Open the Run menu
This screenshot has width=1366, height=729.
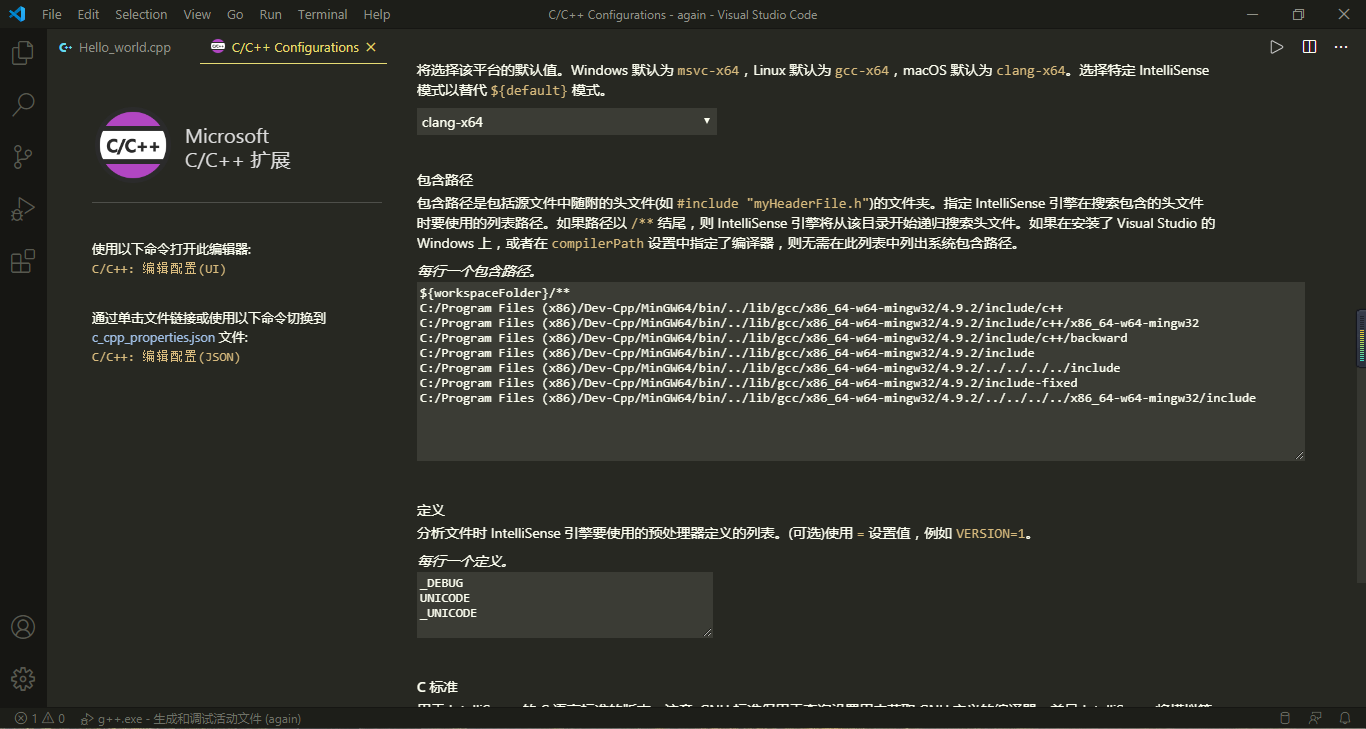click(270, 14)
